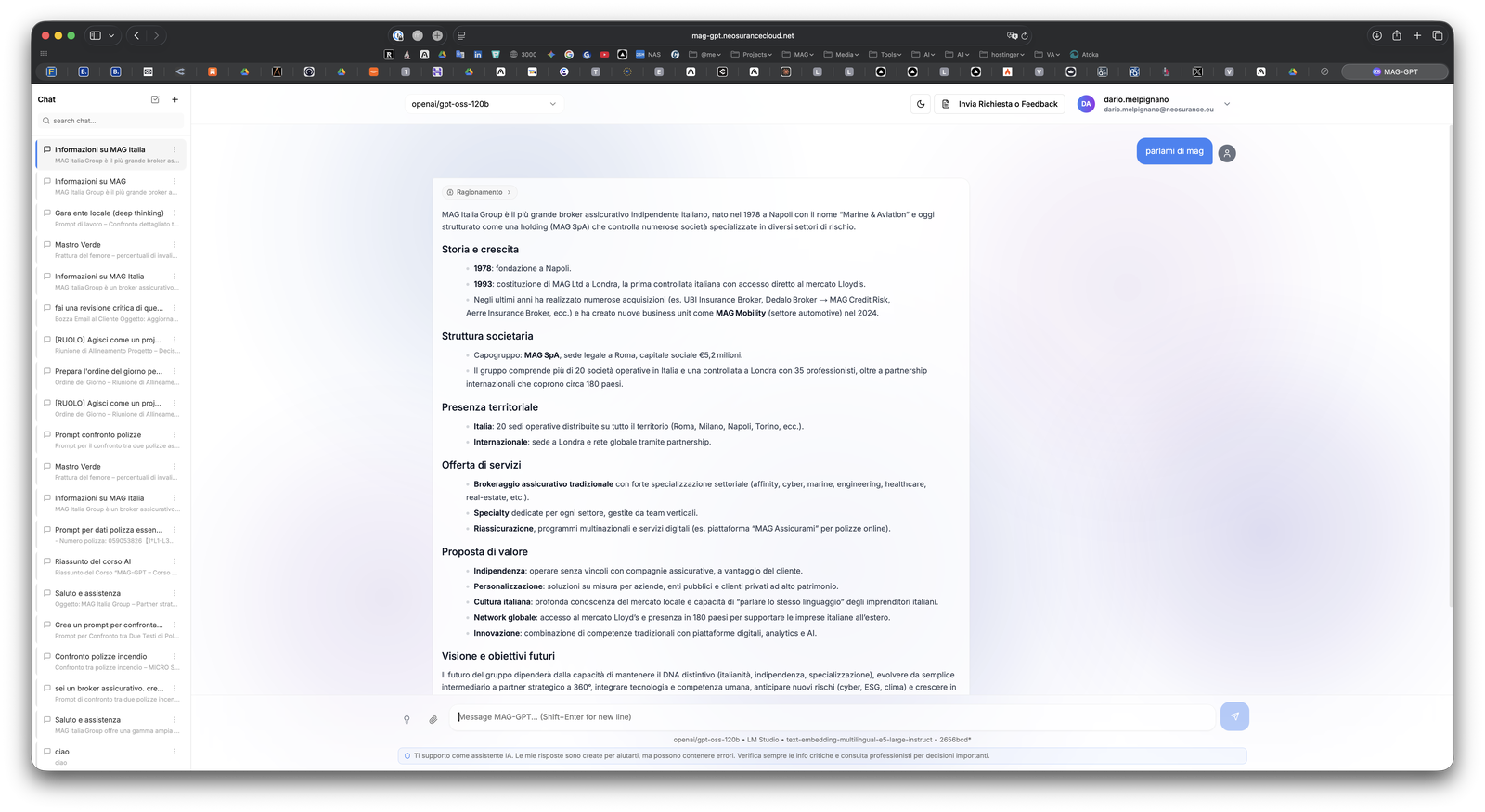Expand the Ragionamento reasoning section
This screenshot has height=812, width=1485.
tap(479, 192)
